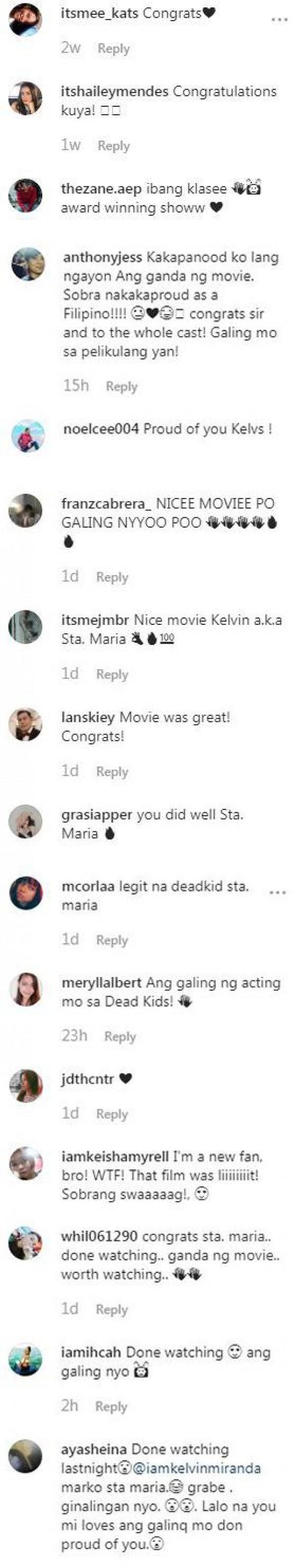View thezane.aep profile photo
295x1568 pixels.
point(26,195)
